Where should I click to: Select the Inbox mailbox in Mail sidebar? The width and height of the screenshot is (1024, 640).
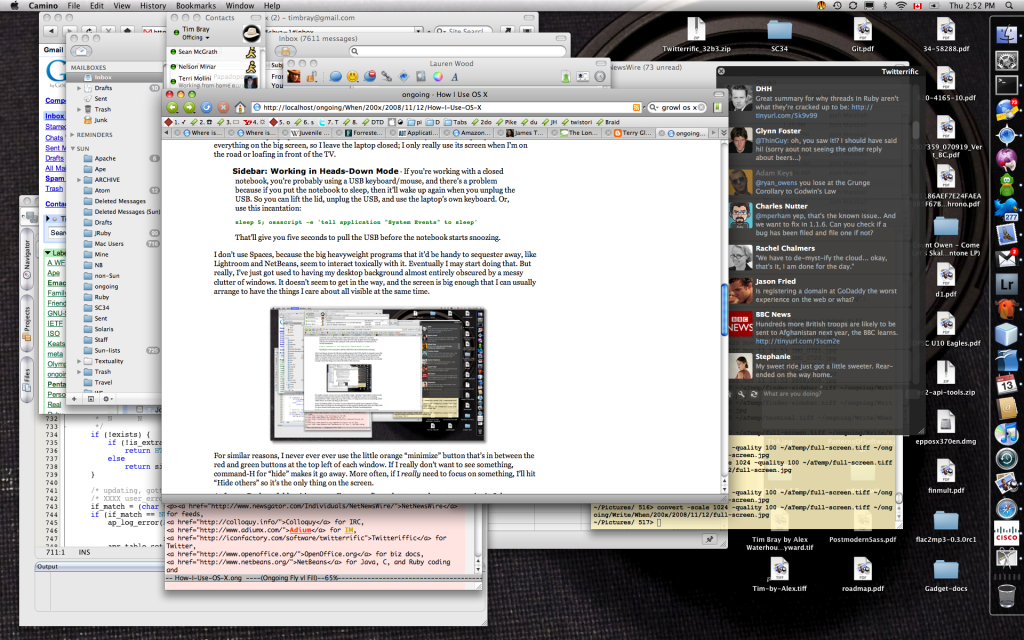[x=114, y=77]
